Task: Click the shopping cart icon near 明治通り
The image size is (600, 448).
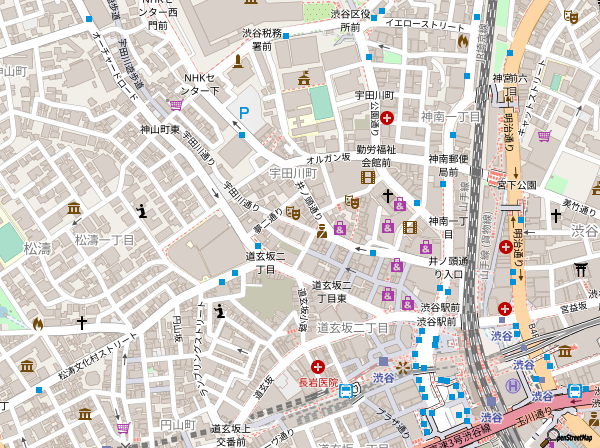Action: 544,135
